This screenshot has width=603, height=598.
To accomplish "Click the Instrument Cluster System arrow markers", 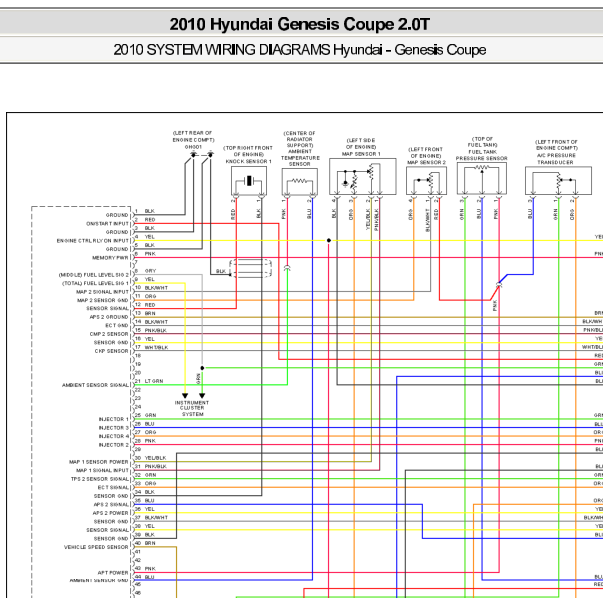I will coord(193,395).
